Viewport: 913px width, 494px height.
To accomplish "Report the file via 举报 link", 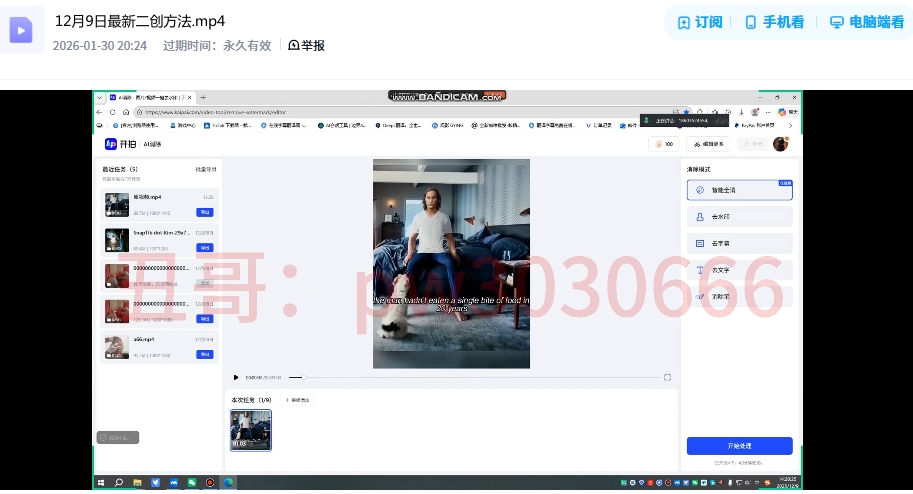I will point(306,45).
